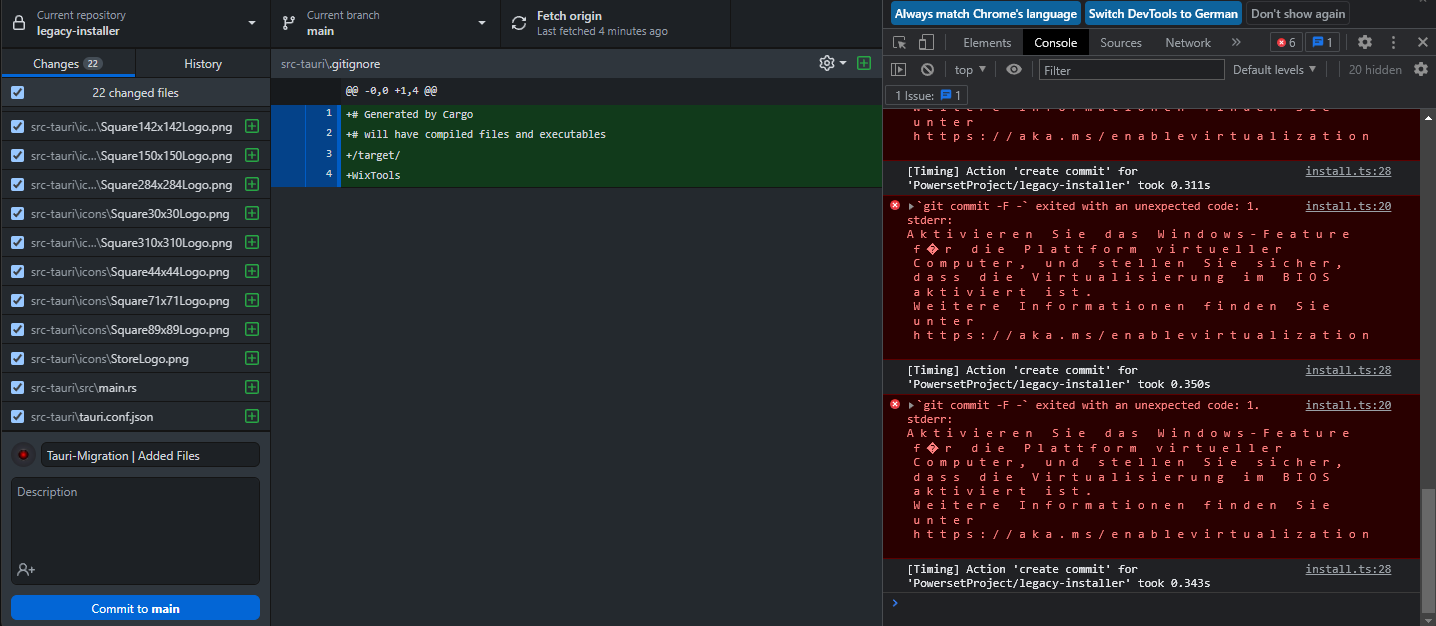Click the 1 issue message badge
The width and height of the screenshot is (1436, 626).
click(x=1323, y=42)
